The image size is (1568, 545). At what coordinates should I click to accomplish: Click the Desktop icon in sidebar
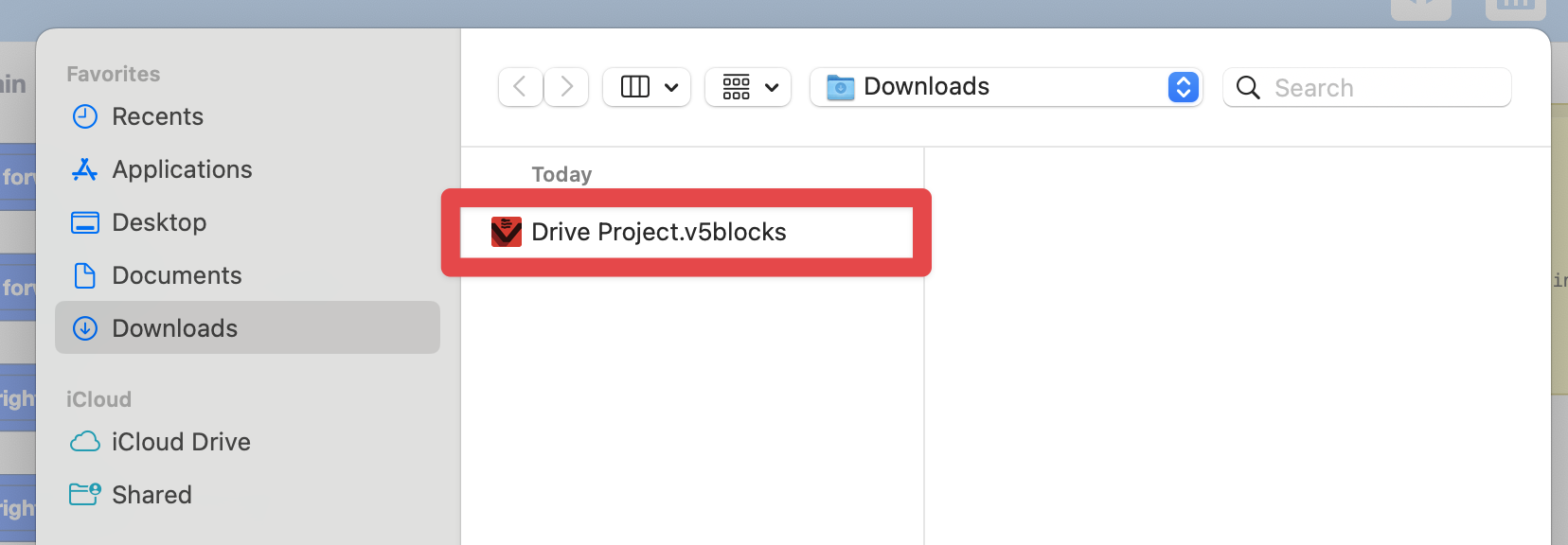pyautogui.click(x=85, y=222)
